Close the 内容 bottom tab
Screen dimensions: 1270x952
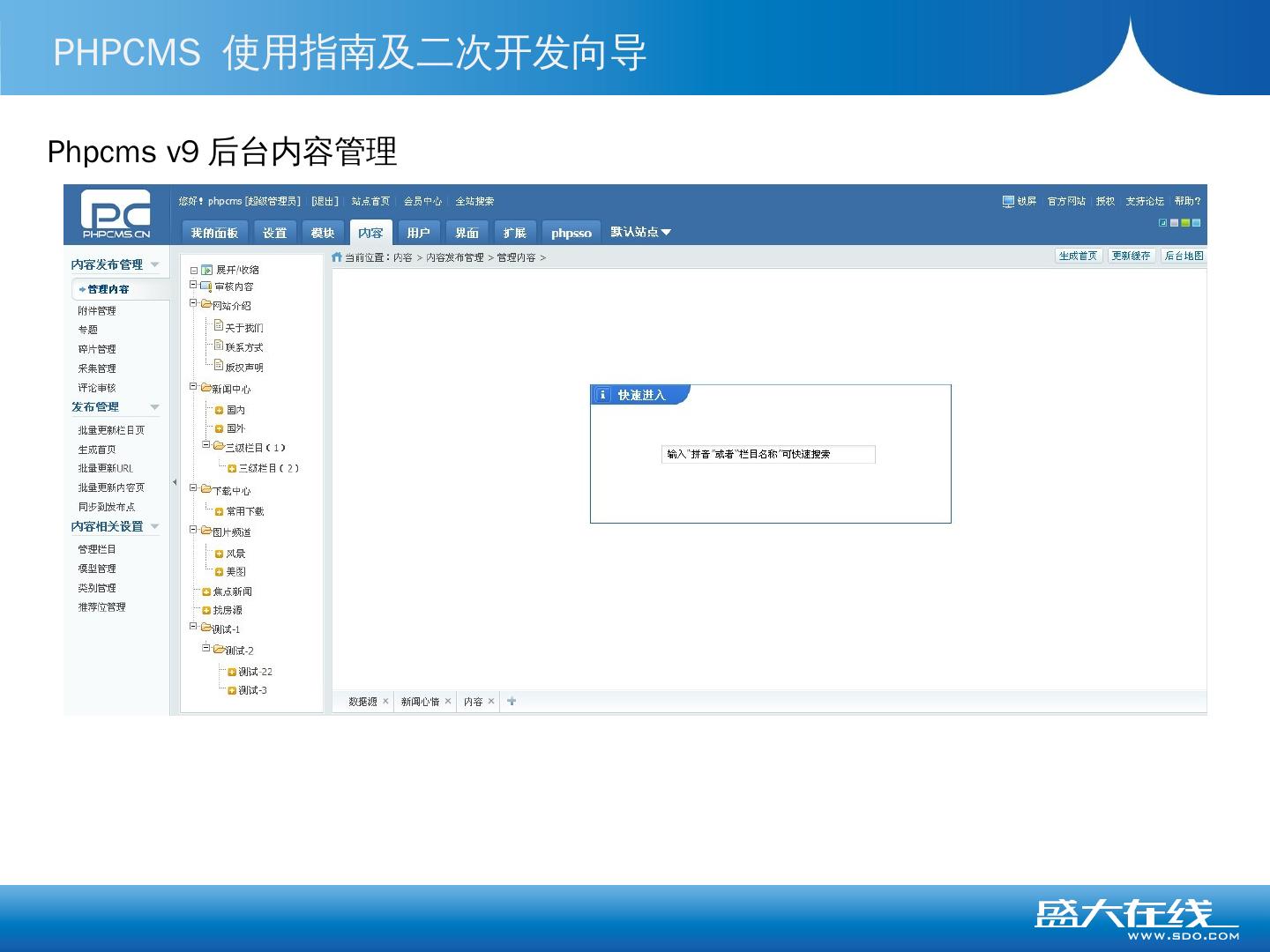(491, 702)
